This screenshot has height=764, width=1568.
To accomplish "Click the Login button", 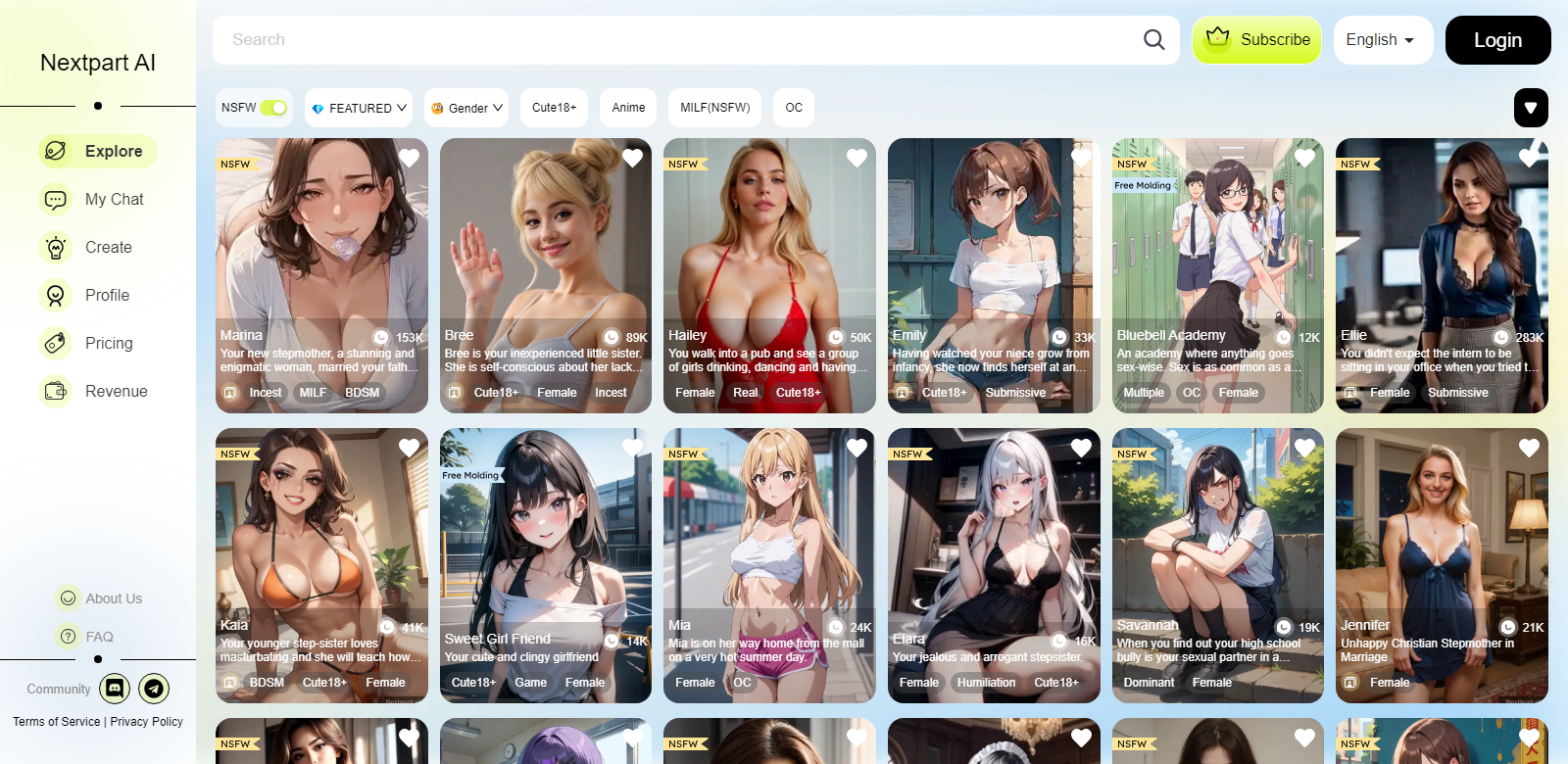I will point(1497,40).
